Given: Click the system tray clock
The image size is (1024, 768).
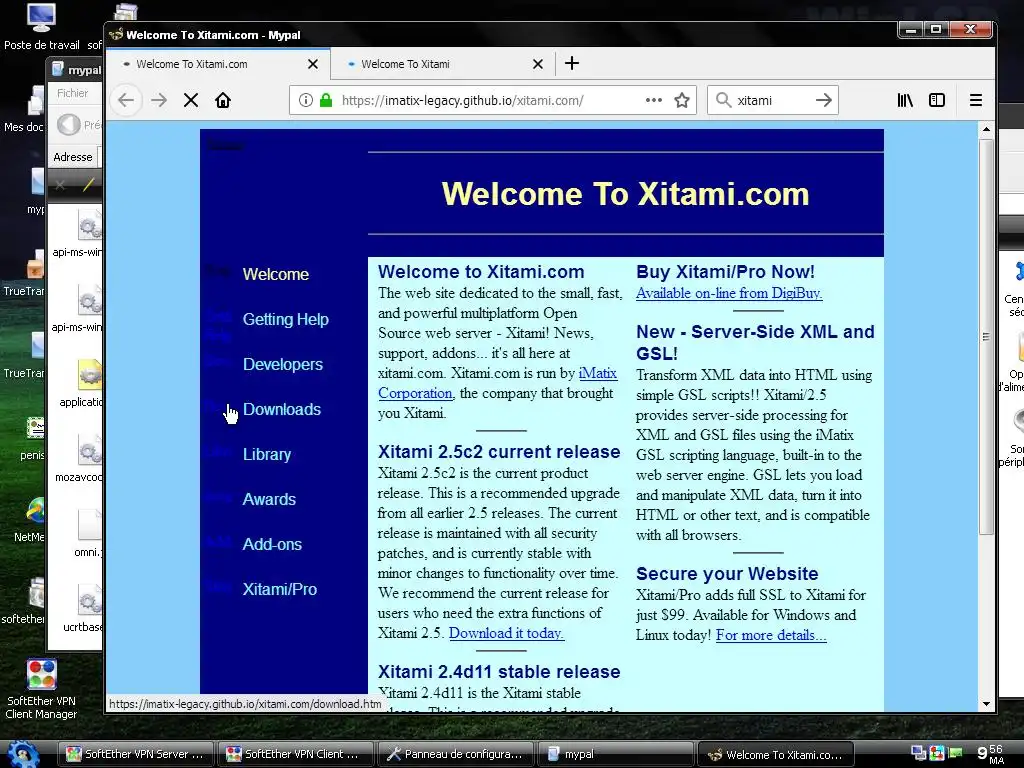Looking at the screenshot, I should [990, 754].
